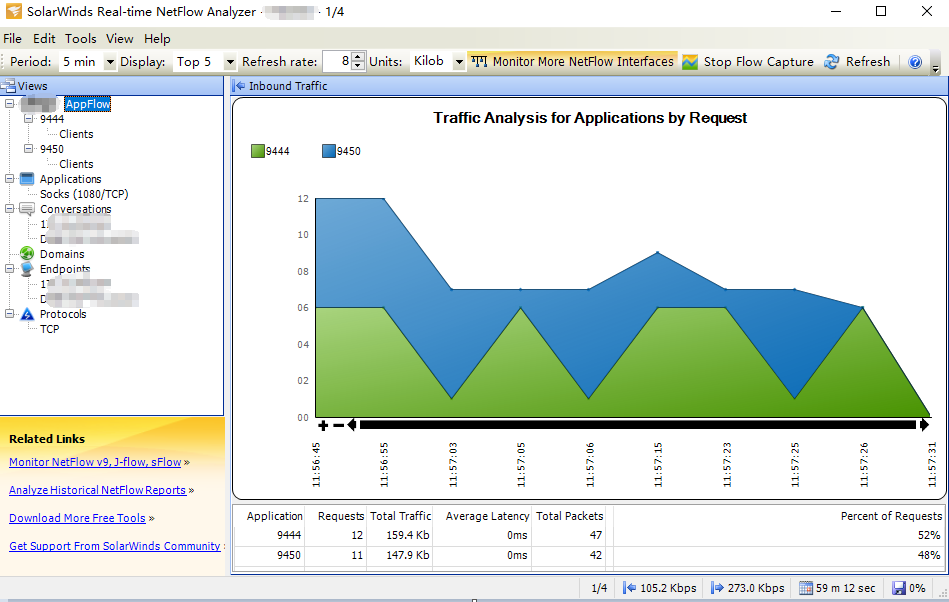Click the calendar time icon in status bar

pos(806,587)
